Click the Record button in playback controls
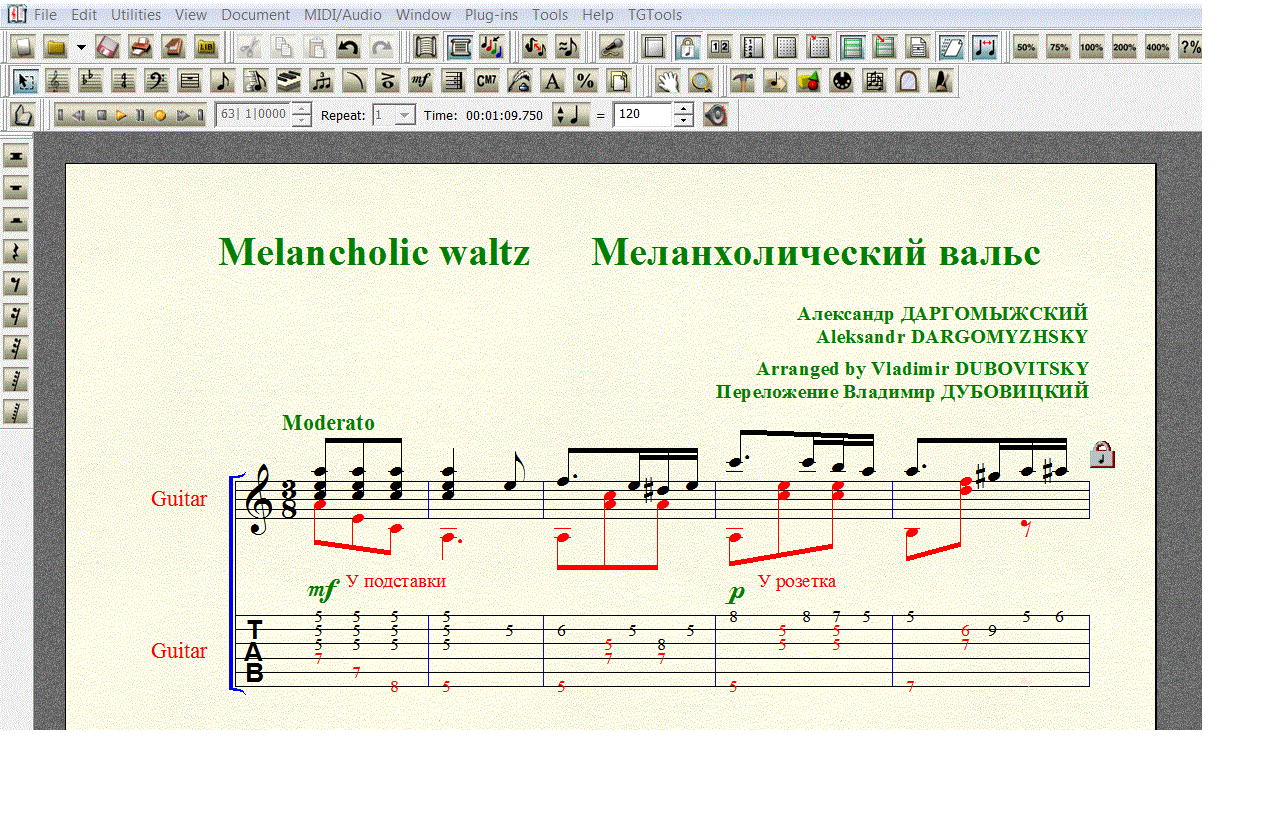This screenshot has height=817, width=1274. [x=159, y=115]
